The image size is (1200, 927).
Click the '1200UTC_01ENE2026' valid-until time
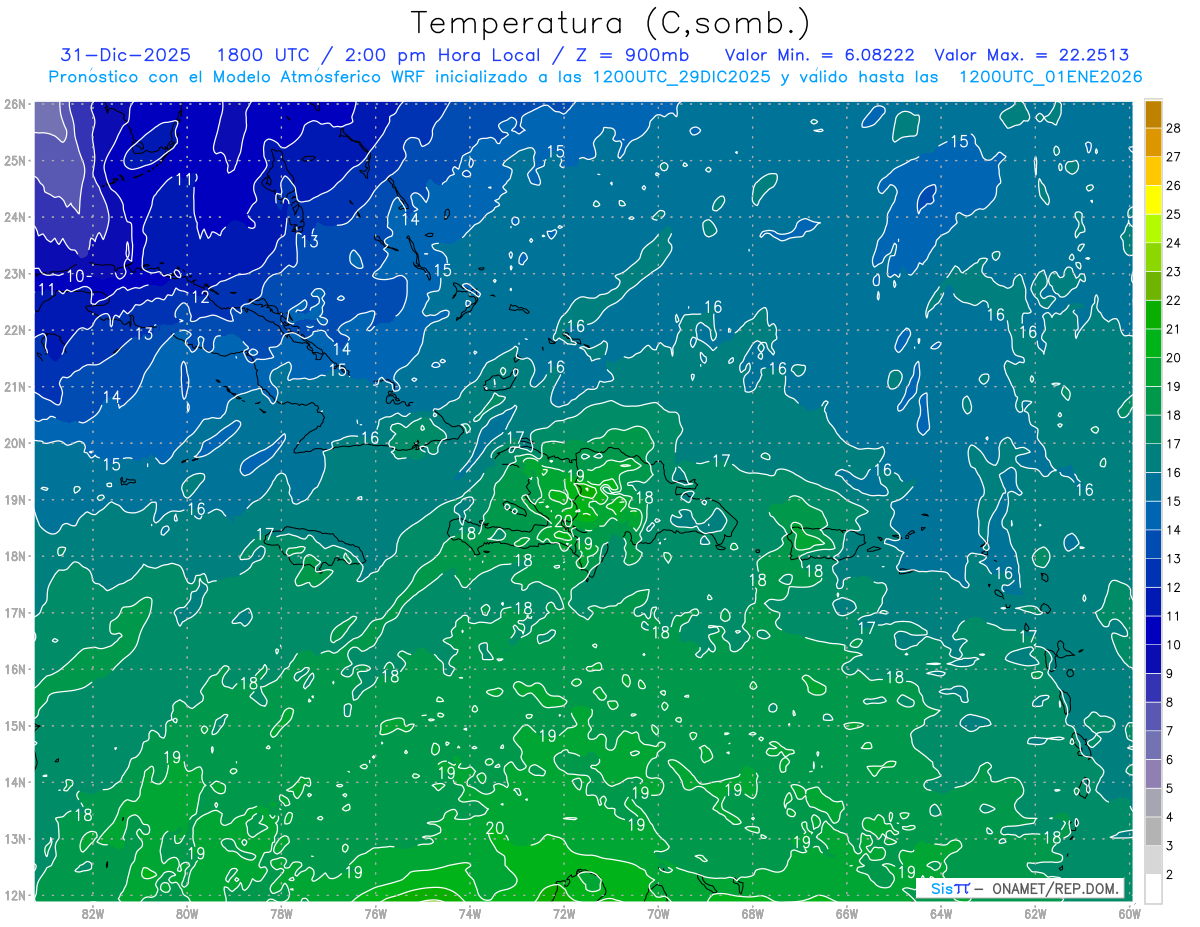pos(1050,77)
